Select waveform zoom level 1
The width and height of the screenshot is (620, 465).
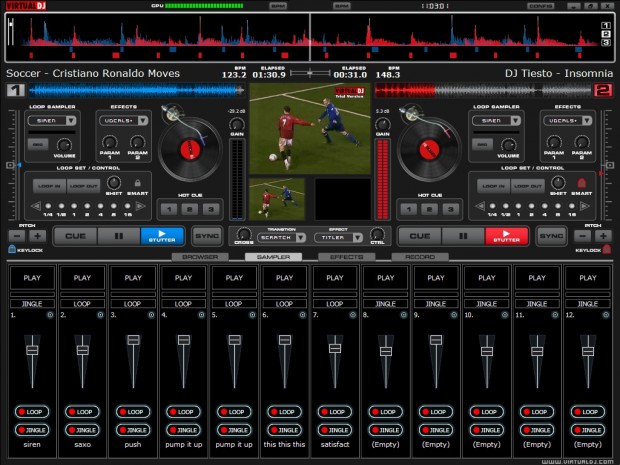coord(606,25)
